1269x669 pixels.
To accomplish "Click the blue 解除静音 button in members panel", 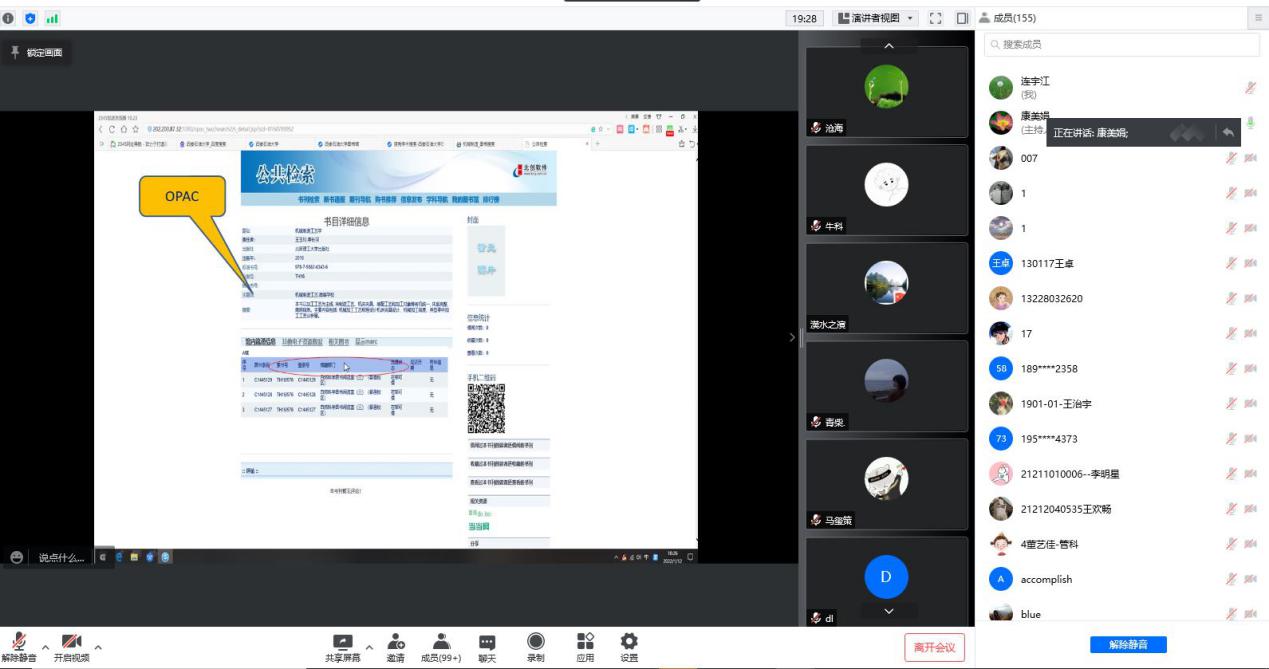I will (x=1128, y=645).
